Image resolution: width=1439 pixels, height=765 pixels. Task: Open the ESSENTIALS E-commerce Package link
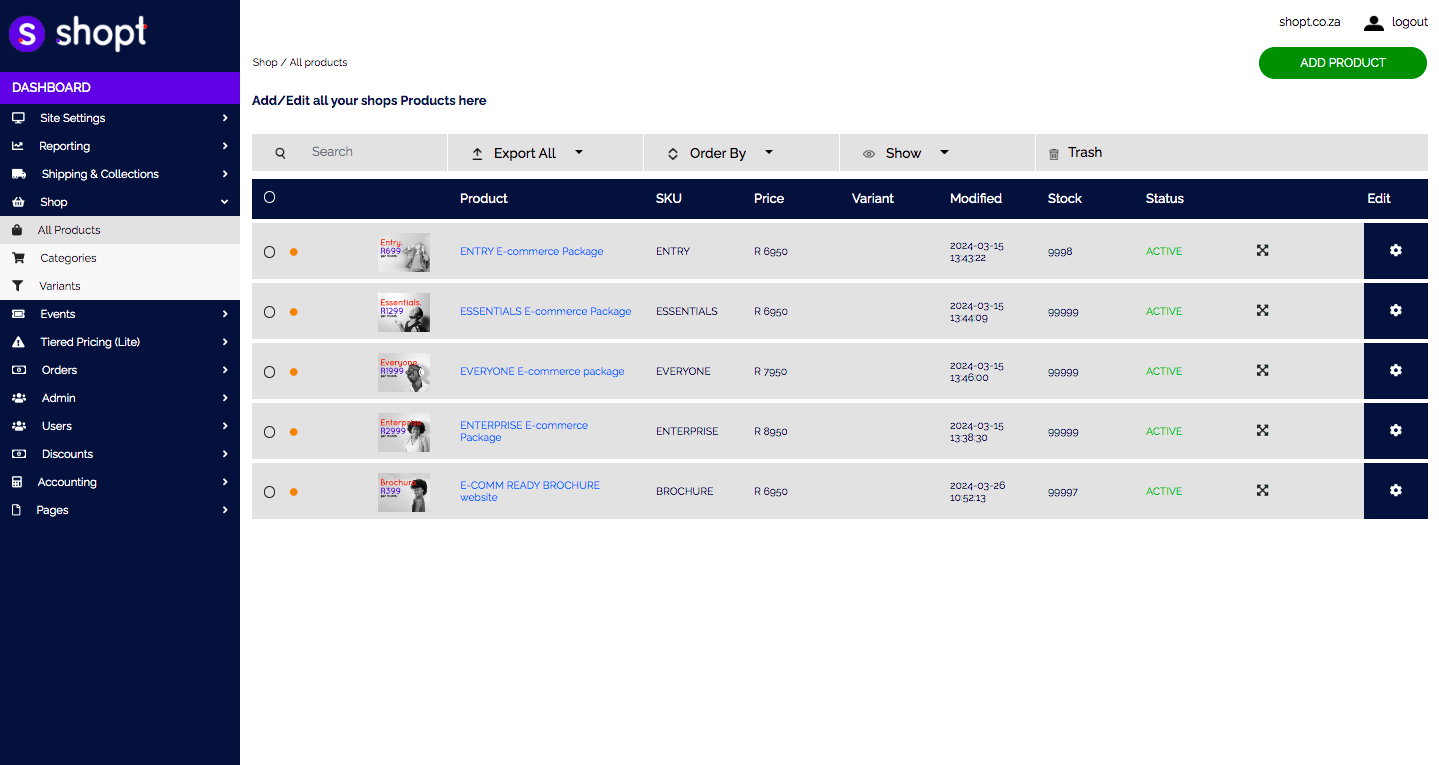tap(545, 311)
